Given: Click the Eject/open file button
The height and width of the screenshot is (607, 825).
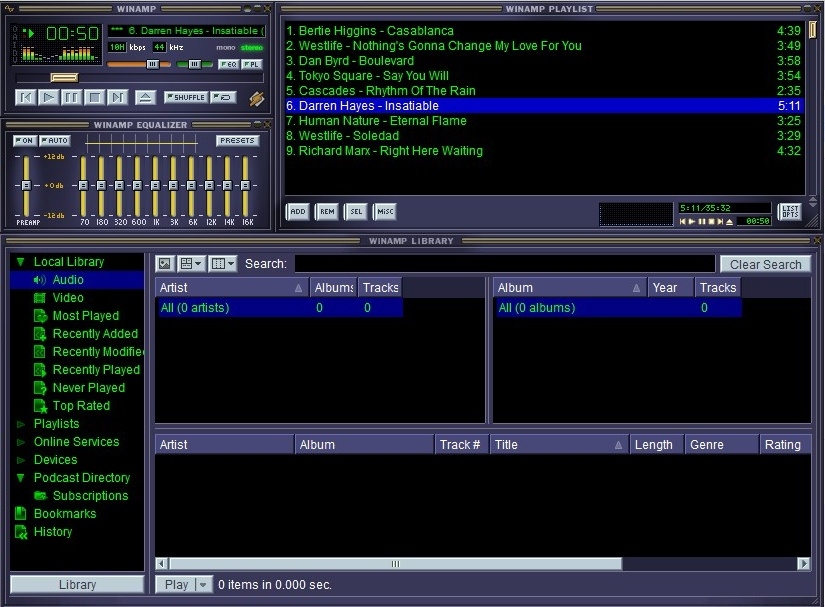Looking at the screenshot, I should coord(145,97).
